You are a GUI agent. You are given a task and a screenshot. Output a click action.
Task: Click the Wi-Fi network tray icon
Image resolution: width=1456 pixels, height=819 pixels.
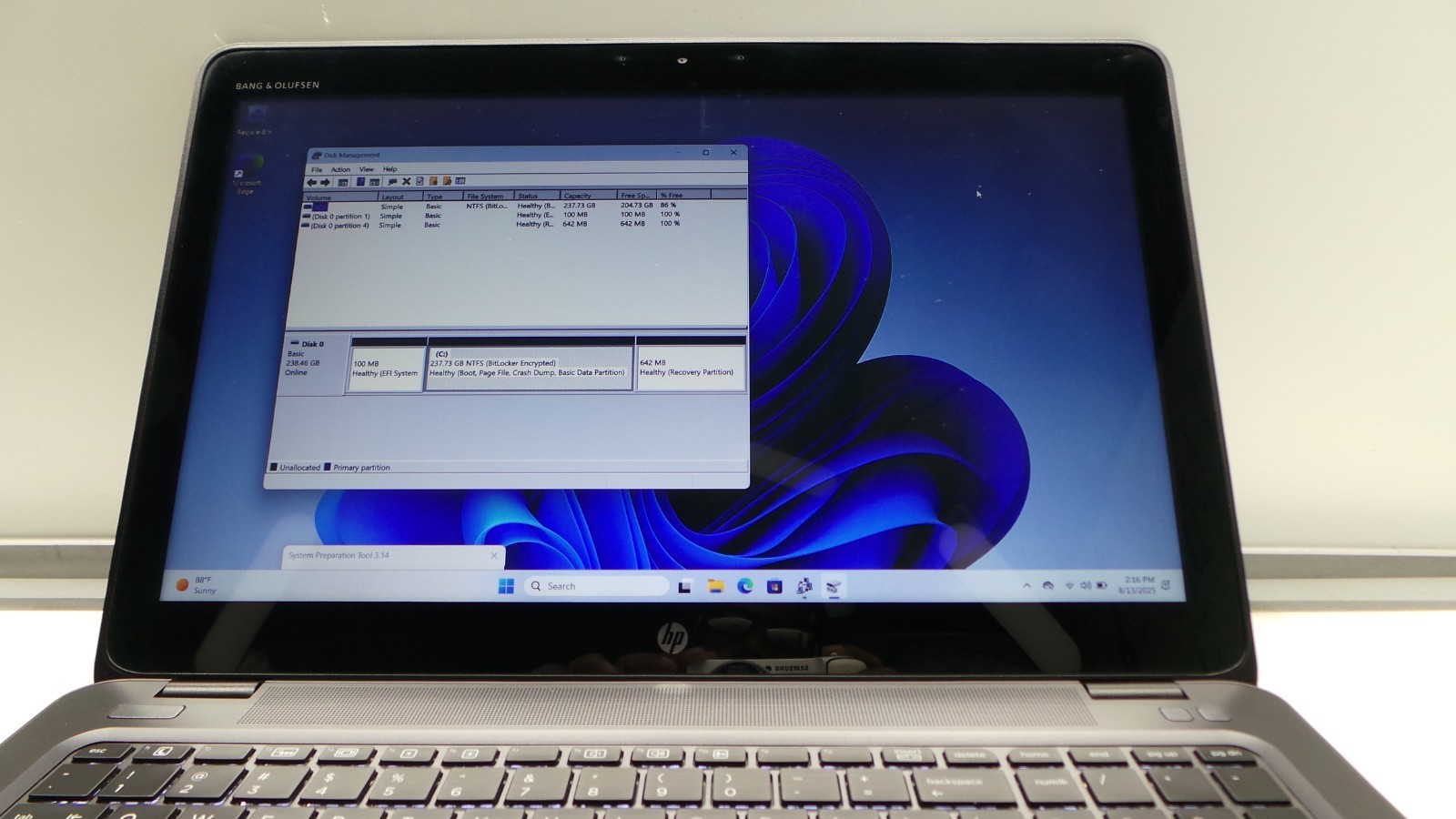pyautogui.click(x=1069, y=585)
